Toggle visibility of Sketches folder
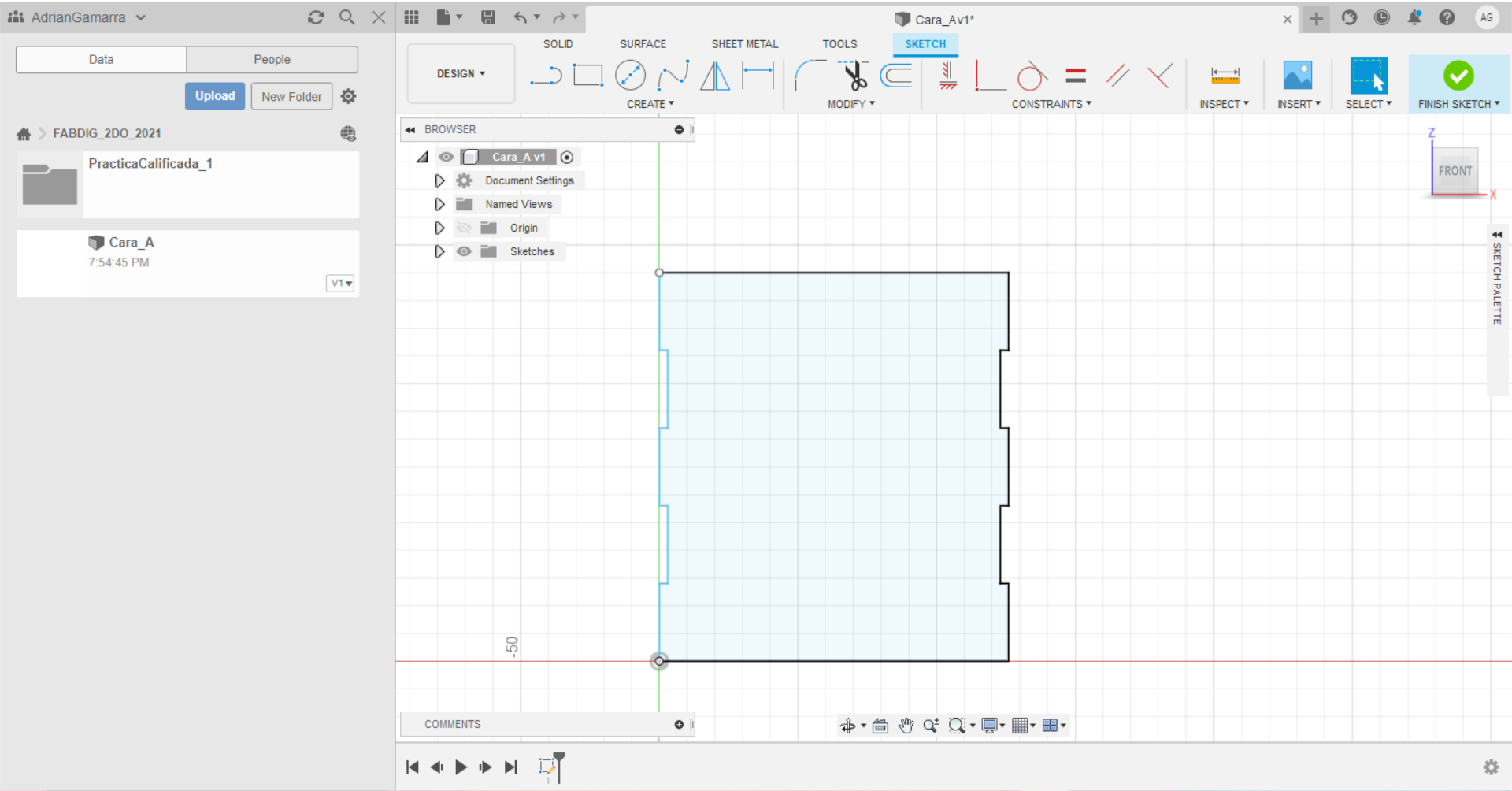Viewport: 1512px width, 791px height. pos(464,251)
